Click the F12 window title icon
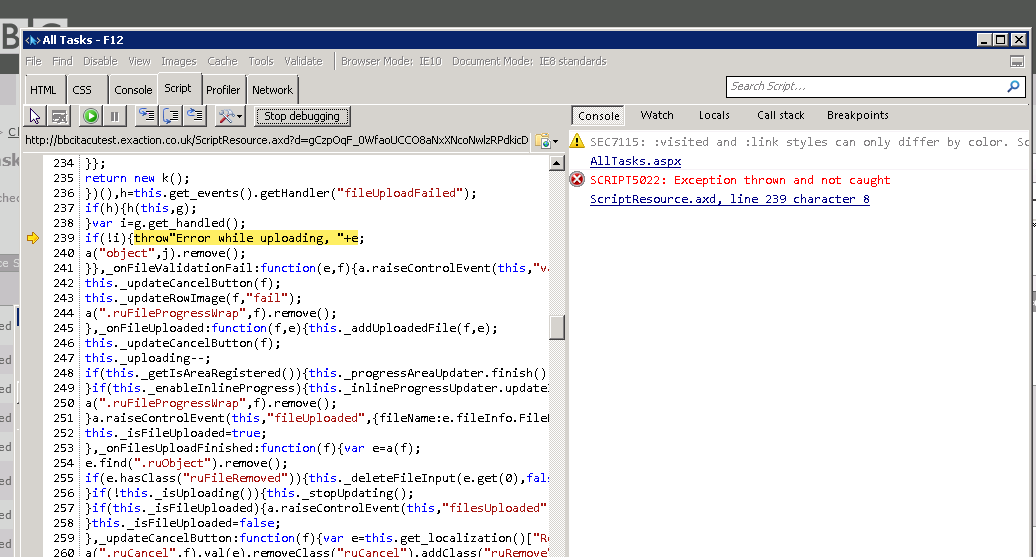The height and width of the screenshot is (557, 1036). (x=32, y=40)
